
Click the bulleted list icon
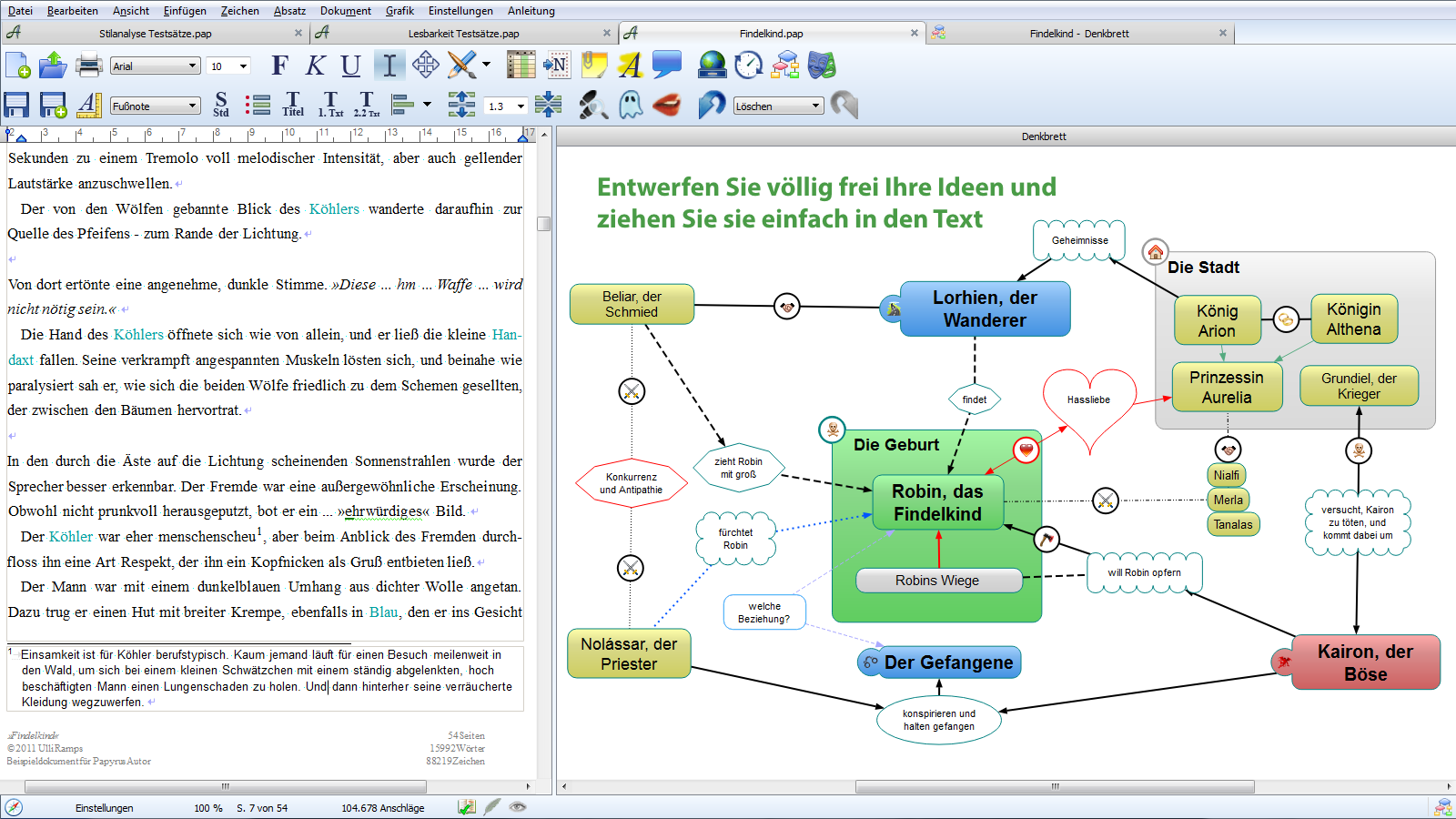coord(258,106)
